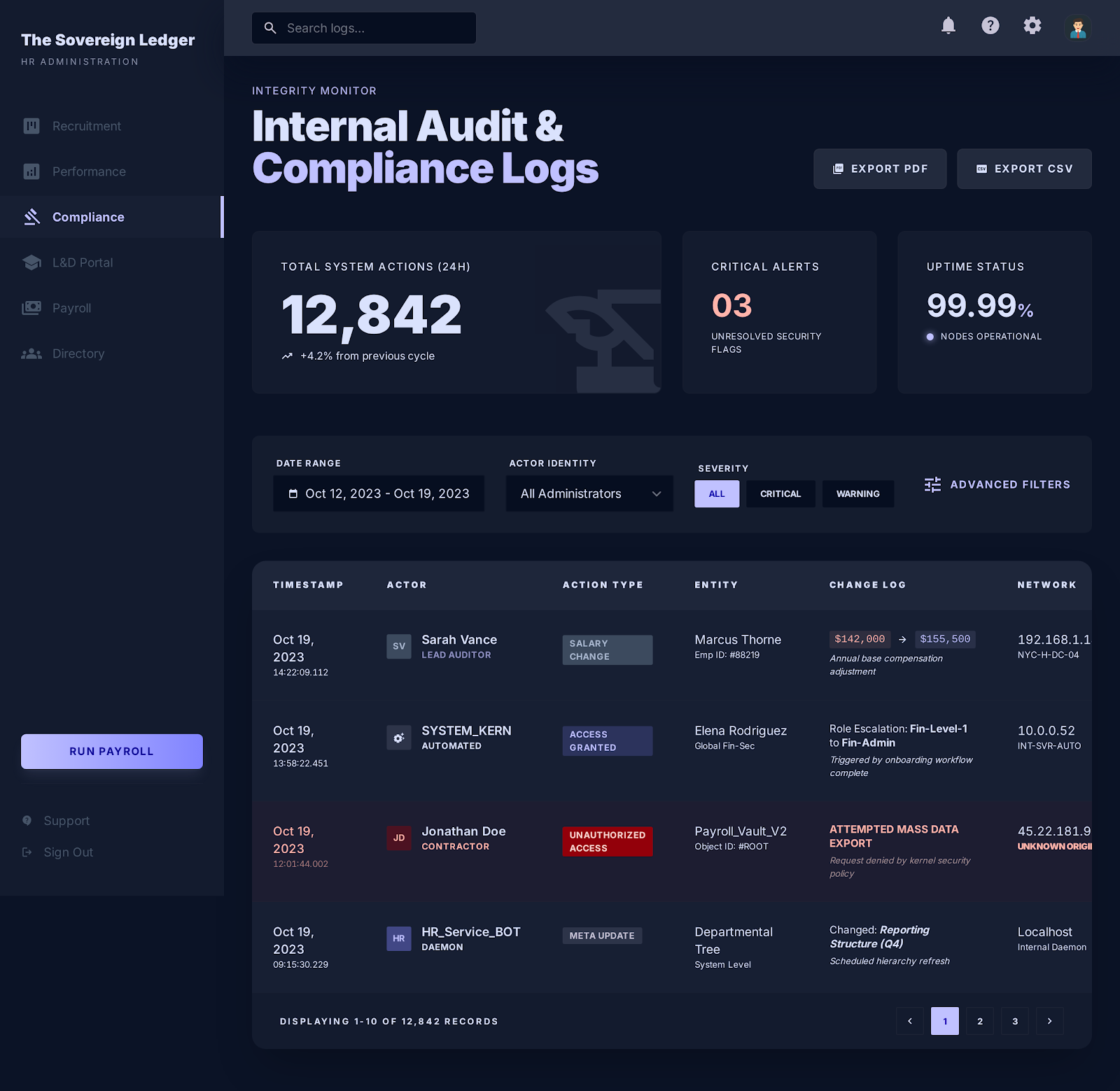Click the L&D Portal graduation cap icon
Screen dimensions: 1120x1091
[x=31, y=262]
